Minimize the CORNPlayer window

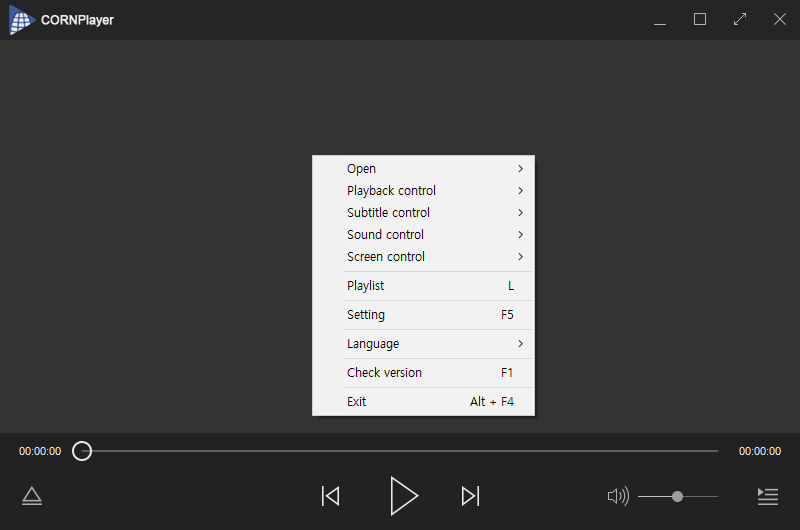(660, 19)
